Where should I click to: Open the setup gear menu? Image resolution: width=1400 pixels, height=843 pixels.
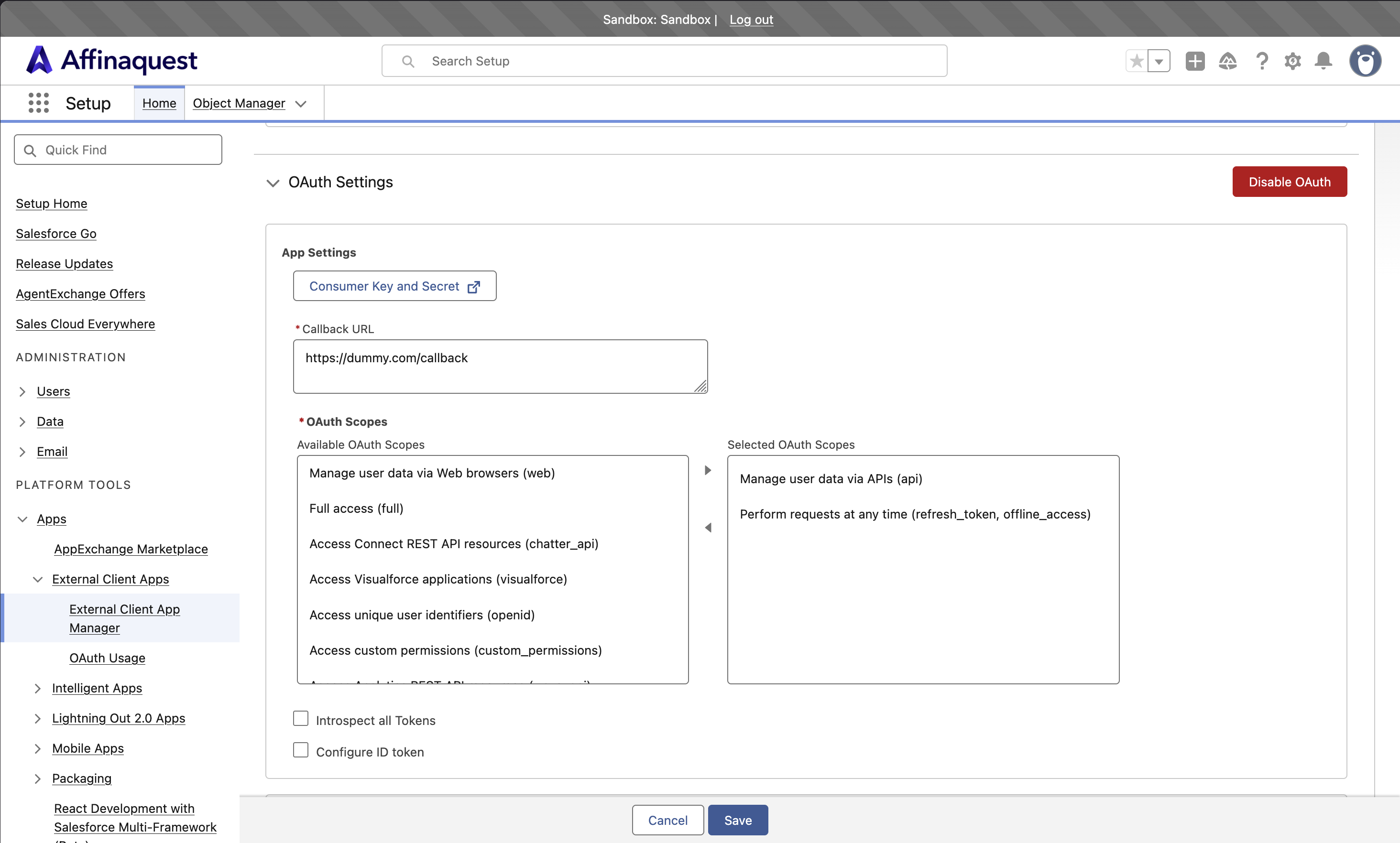click(1292, 61)
